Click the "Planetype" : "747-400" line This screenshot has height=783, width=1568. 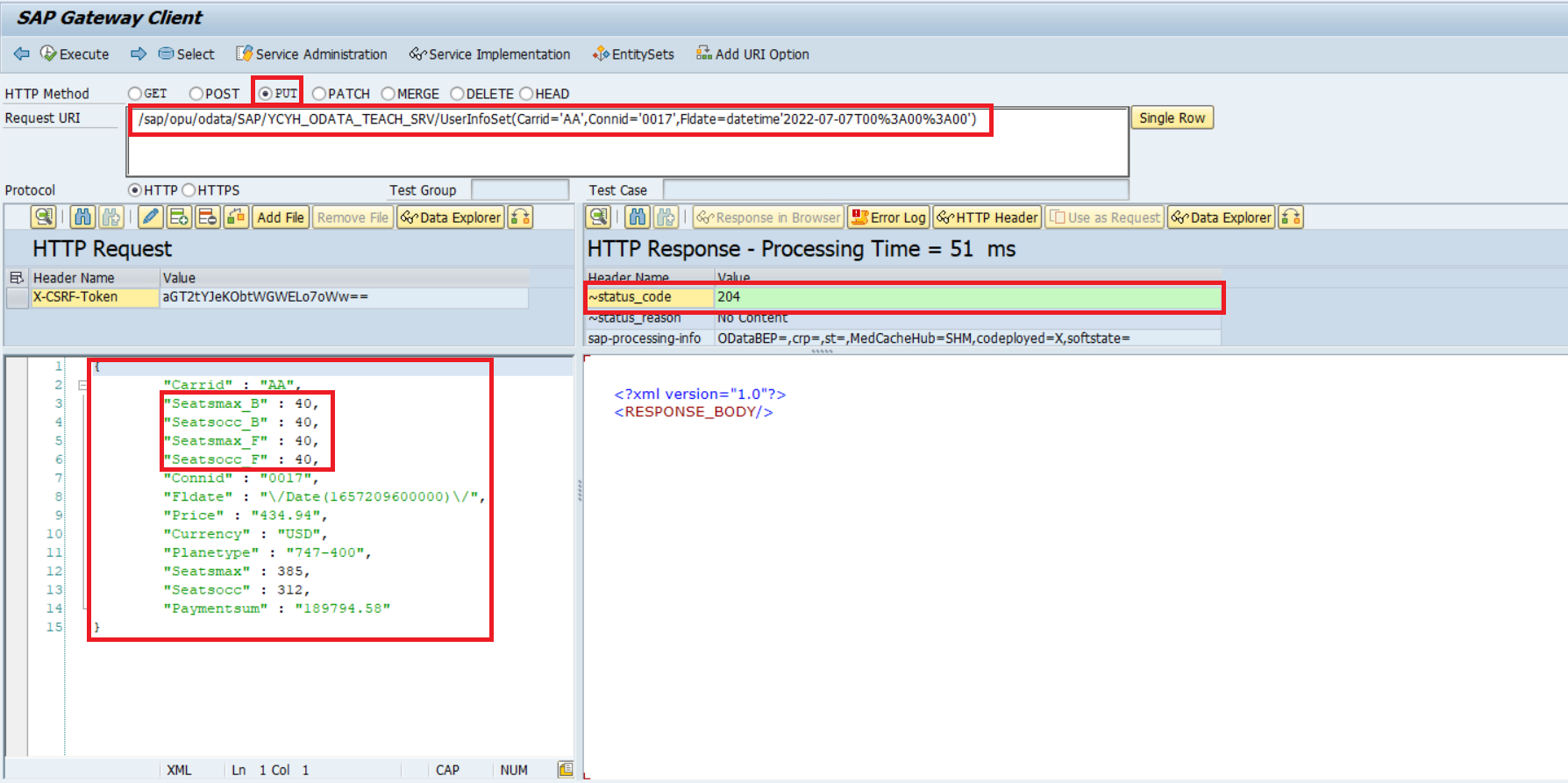coord(267,552)
